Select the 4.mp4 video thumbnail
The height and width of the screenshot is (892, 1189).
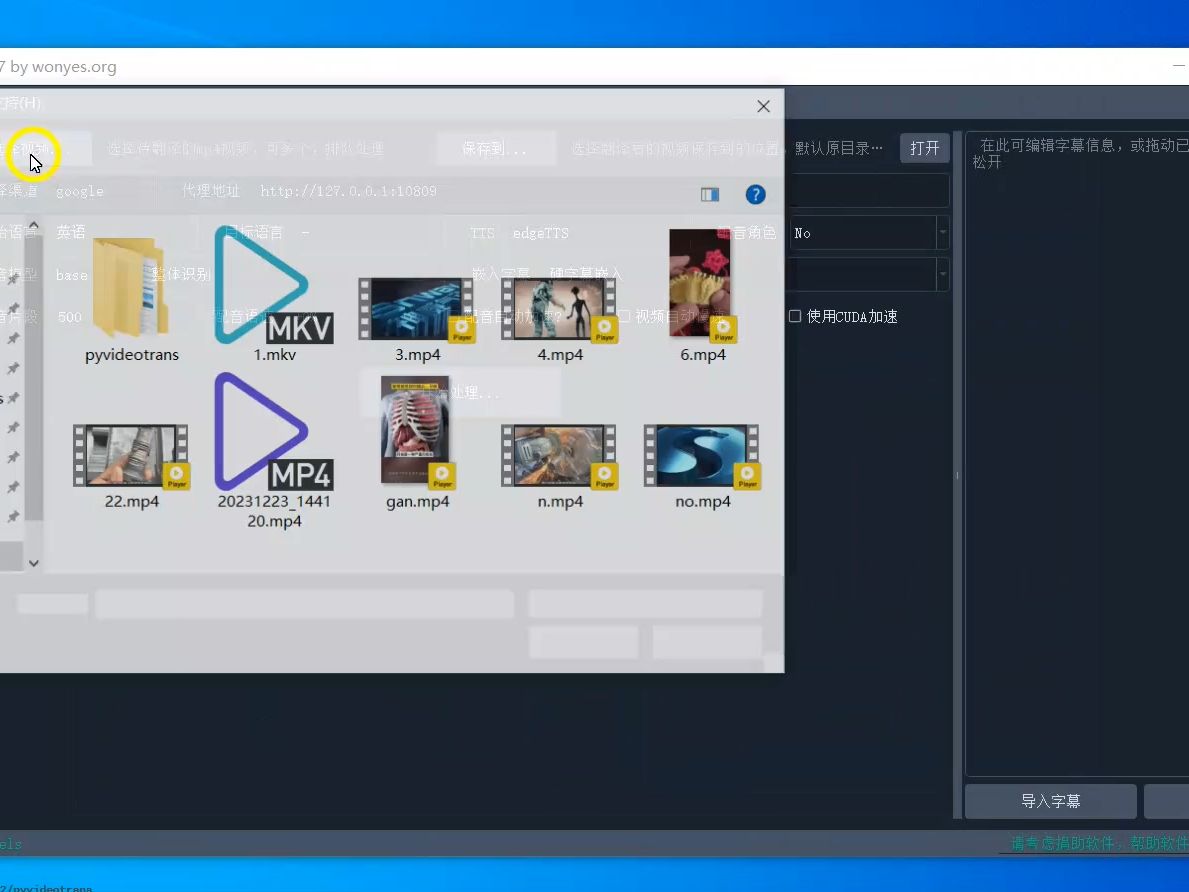point(560,309)
